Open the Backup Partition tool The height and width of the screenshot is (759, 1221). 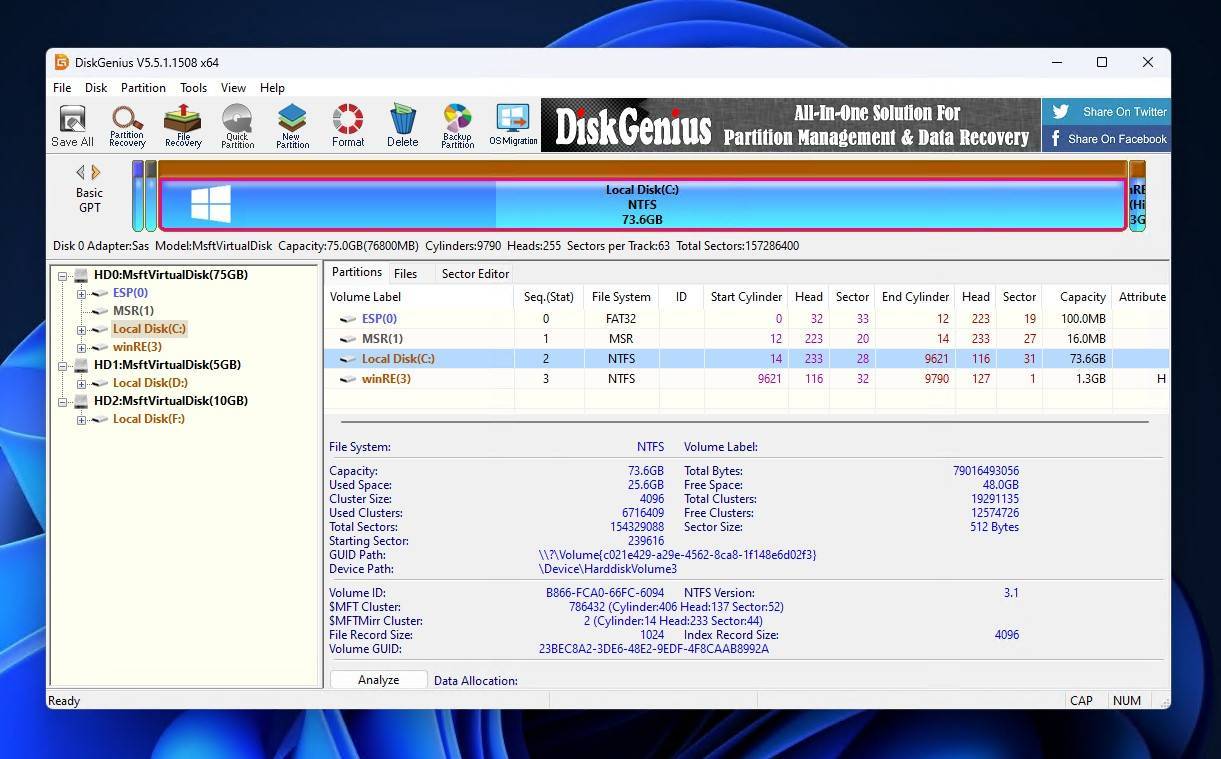[457, 126]
